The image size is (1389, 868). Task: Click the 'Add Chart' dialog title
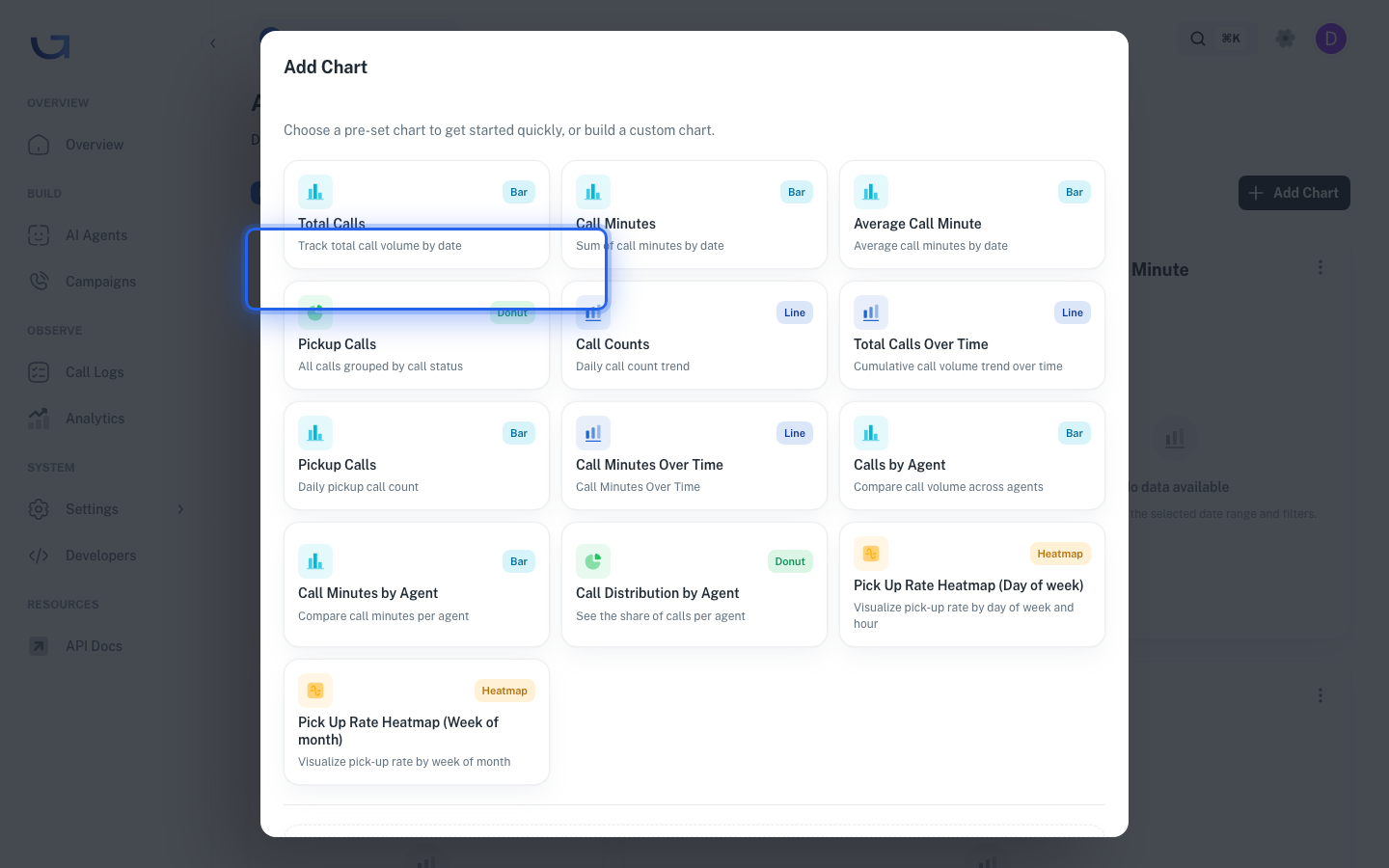click(326, 67)
